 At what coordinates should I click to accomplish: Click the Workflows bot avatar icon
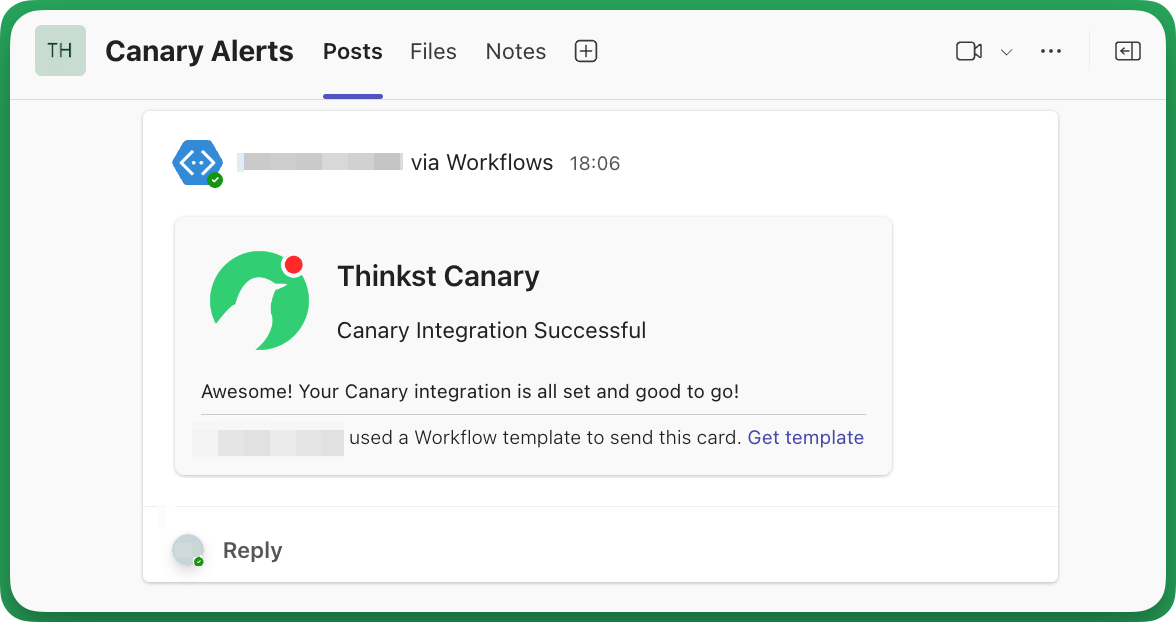point(198,163)
